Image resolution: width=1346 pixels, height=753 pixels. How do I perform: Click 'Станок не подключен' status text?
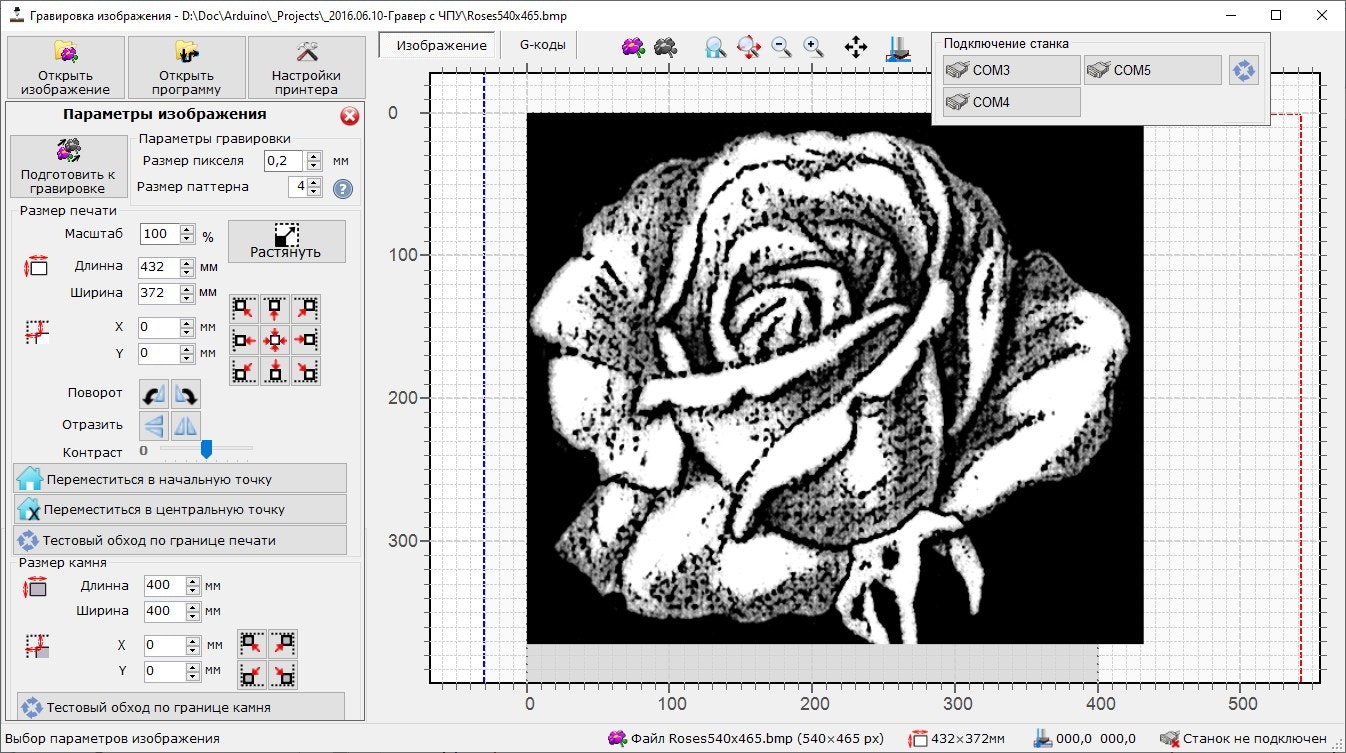tap(1255, 739)
